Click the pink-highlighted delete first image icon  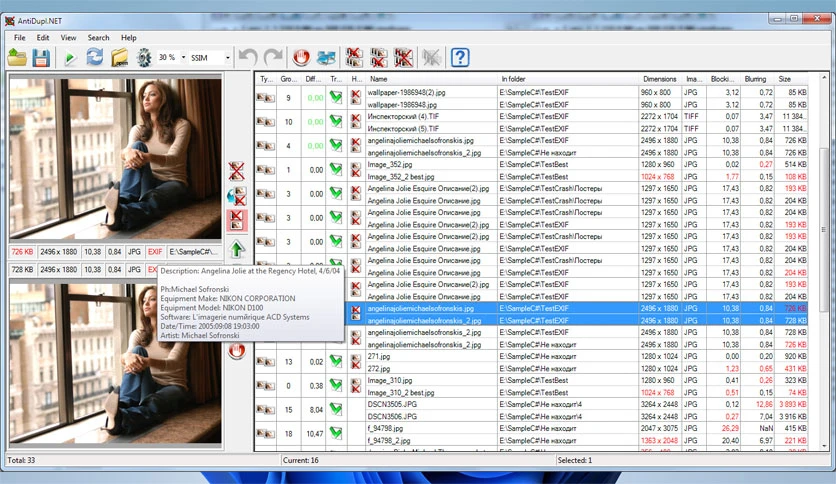(237, 220)
